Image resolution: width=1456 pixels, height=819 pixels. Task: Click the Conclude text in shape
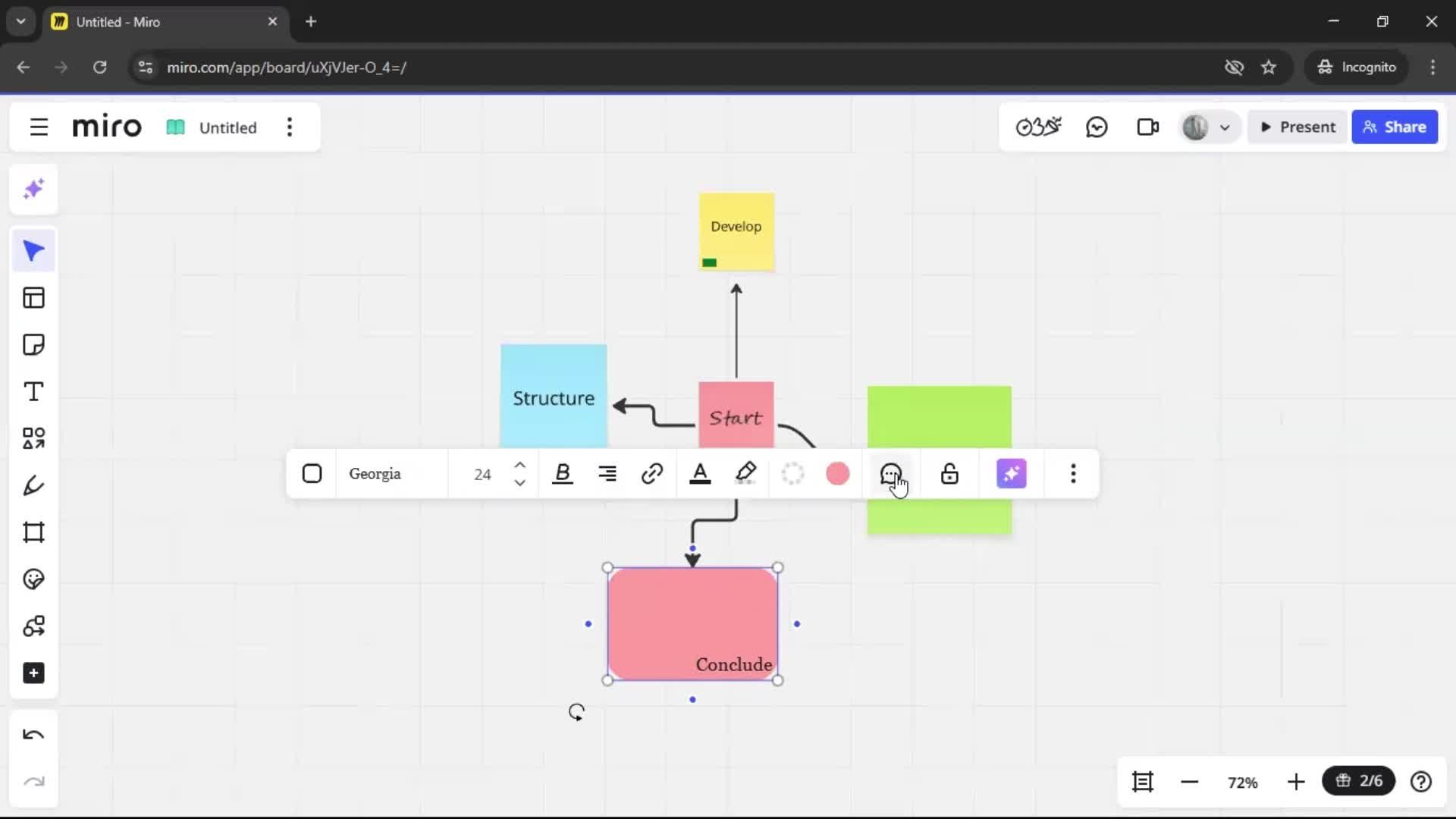pos(733,665)
